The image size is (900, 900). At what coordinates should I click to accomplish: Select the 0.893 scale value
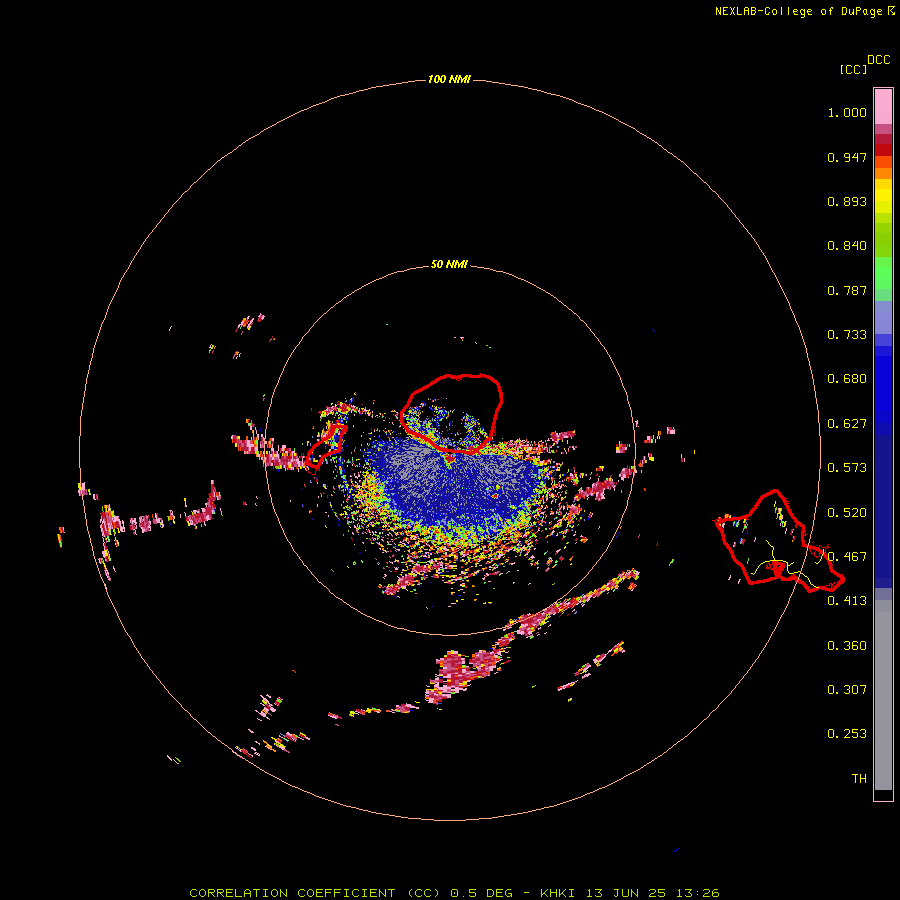(x=847, y=201)
